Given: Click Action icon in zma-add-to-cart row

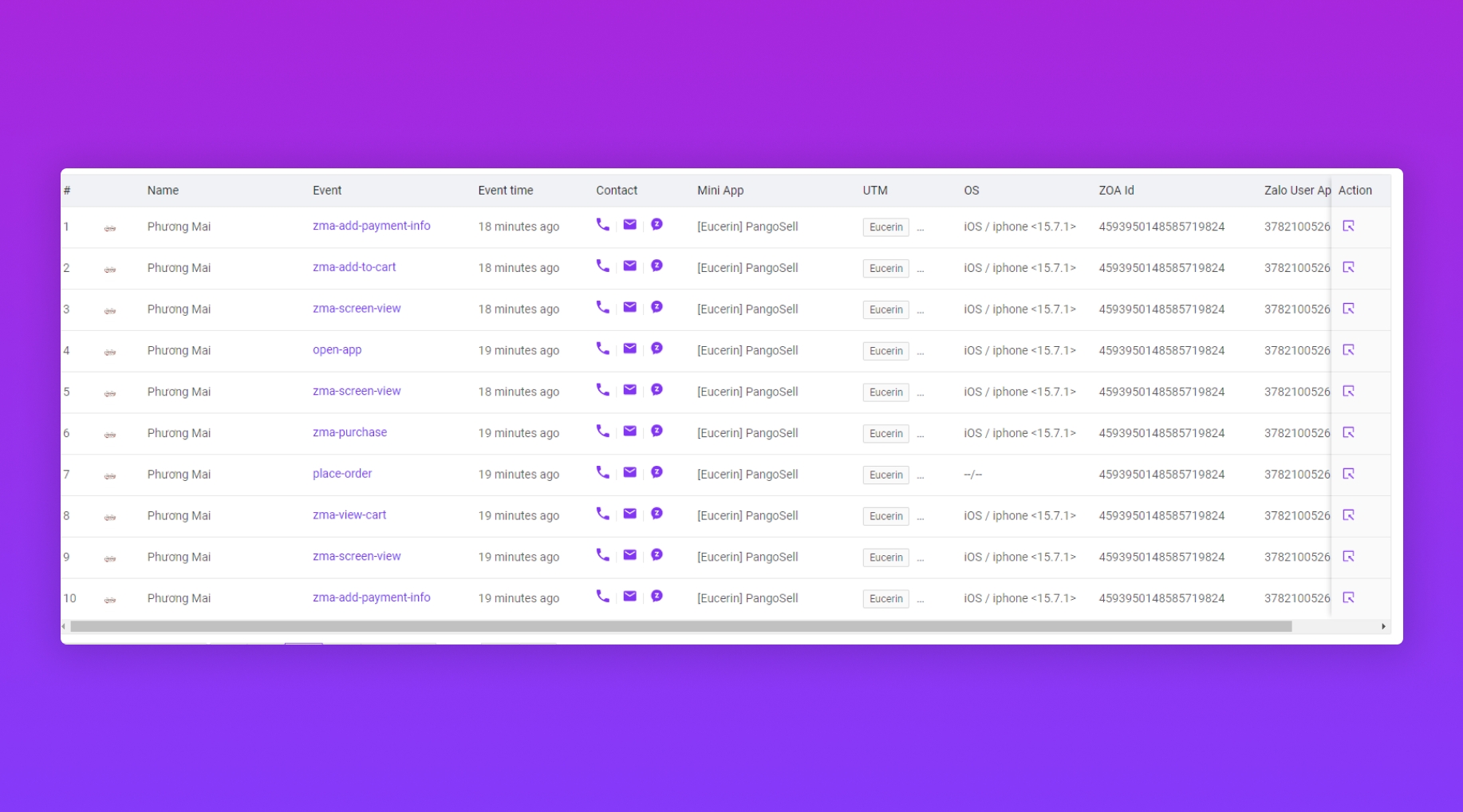Looking at the screenshot, I should tap(1348, 268).
